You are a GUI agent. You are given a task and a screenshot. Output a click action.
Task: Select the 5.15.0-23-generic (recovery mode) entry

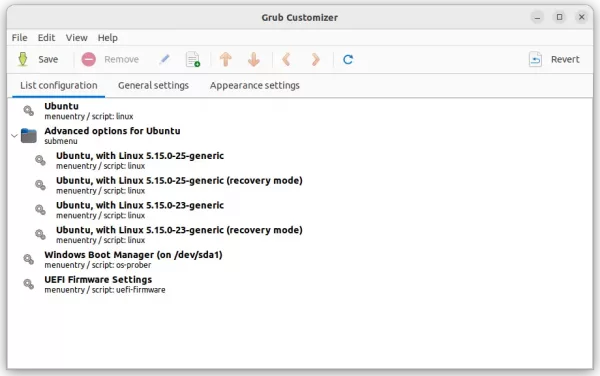300,235
